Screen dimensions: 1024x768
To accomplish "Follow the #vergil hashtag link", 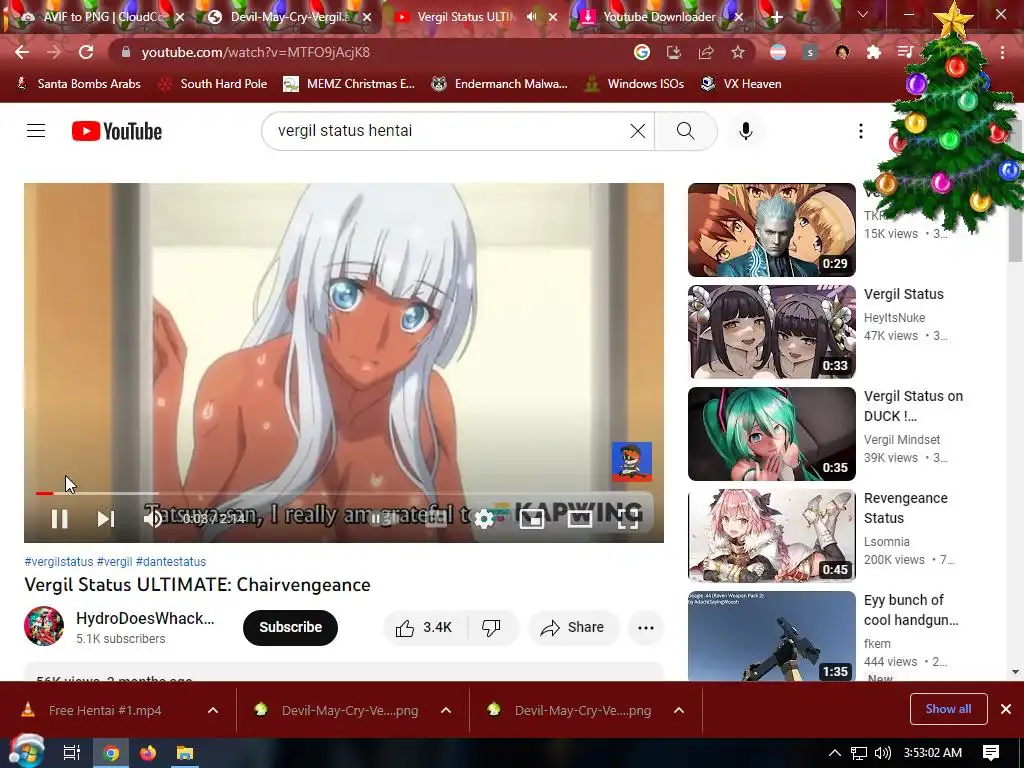I will pyautogui.click(x=114, y=562).
